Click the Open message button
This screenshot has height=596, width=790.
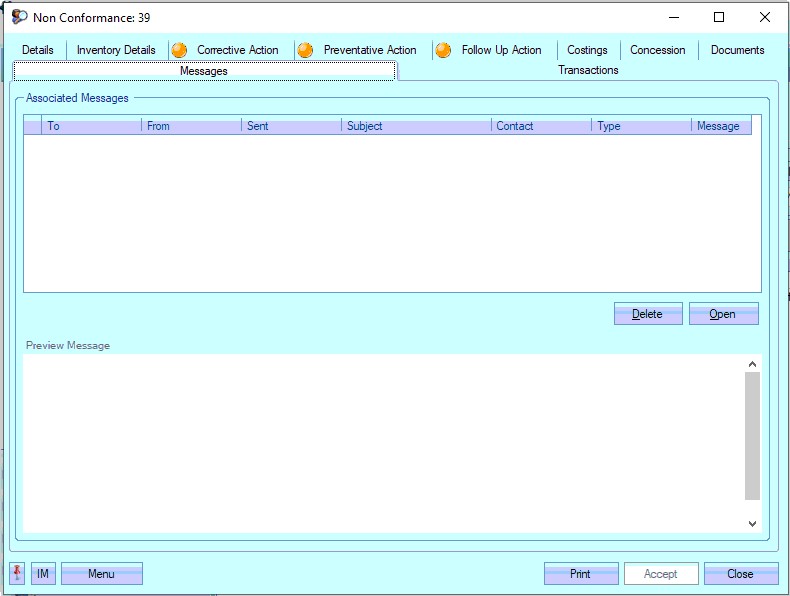pyautogui.click(x=723, y=314)
